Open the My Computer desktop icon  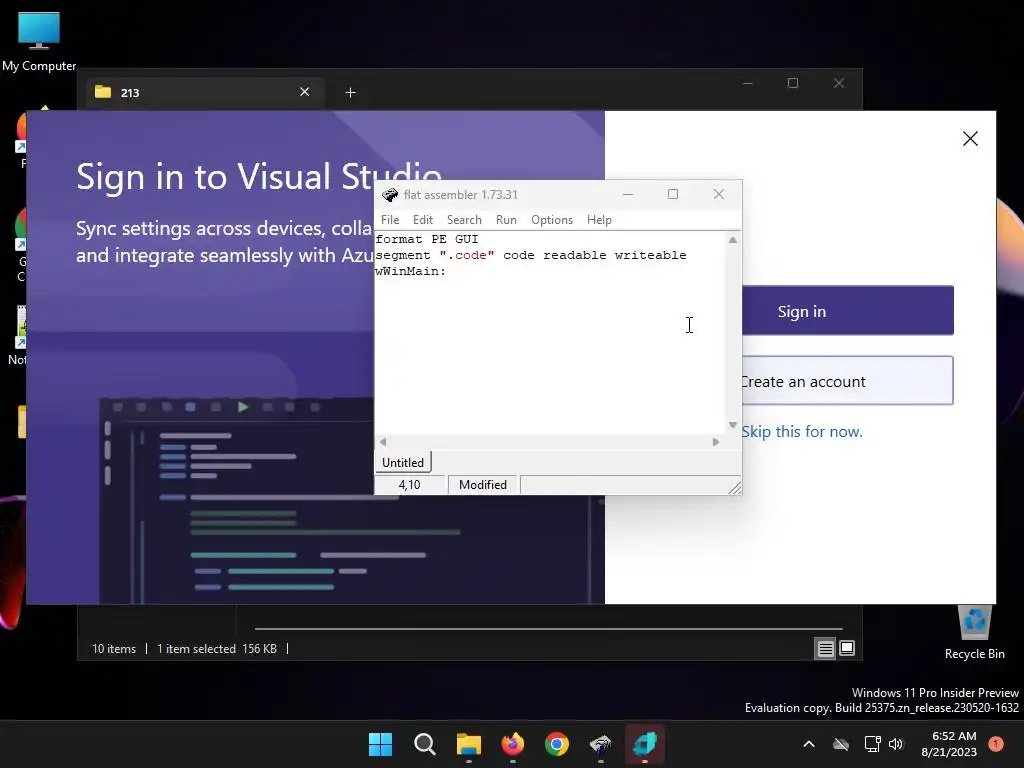coord(39,41)
